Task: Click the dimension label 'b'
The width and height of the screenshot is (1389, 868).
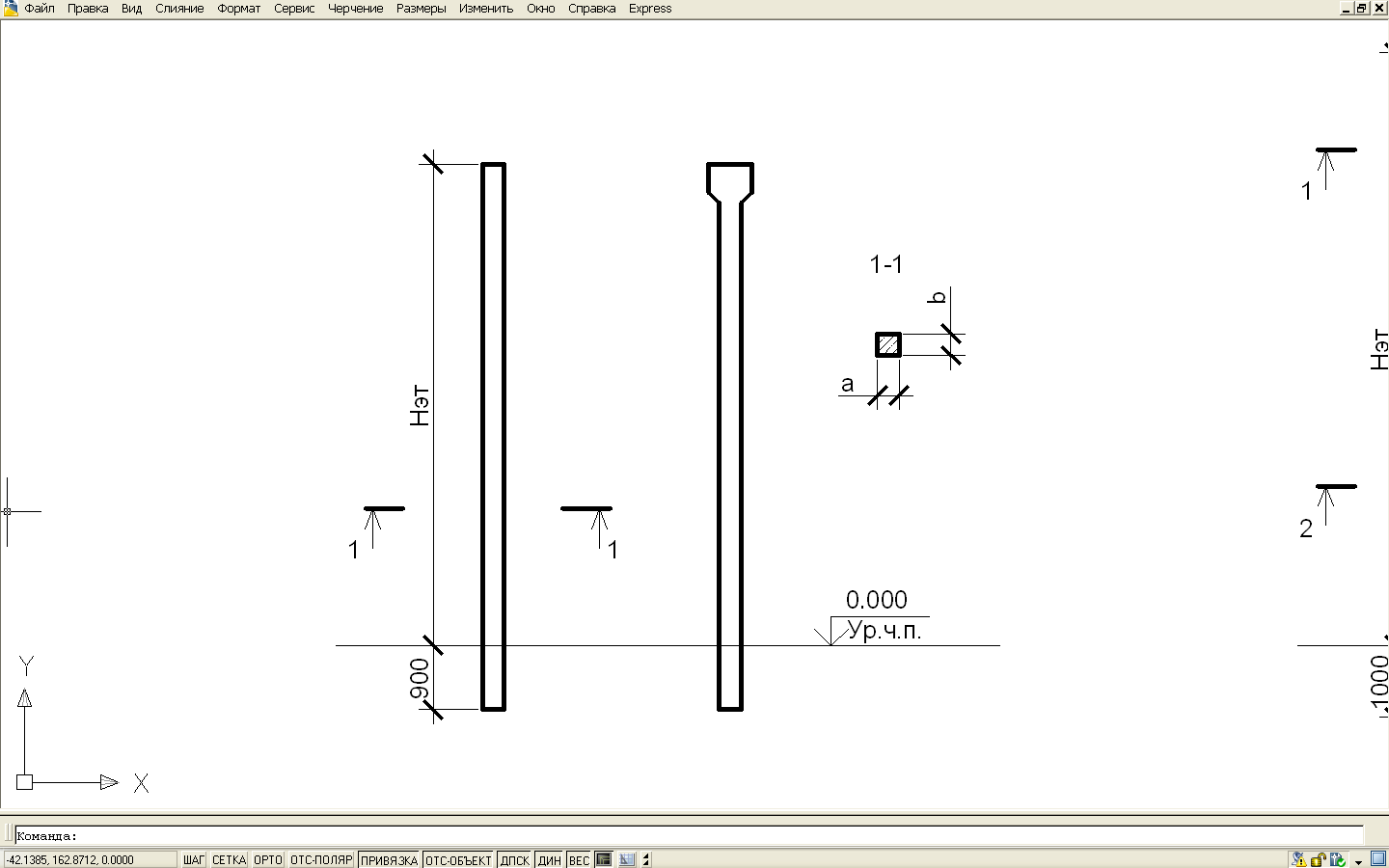Action: [x=937, y=297]
